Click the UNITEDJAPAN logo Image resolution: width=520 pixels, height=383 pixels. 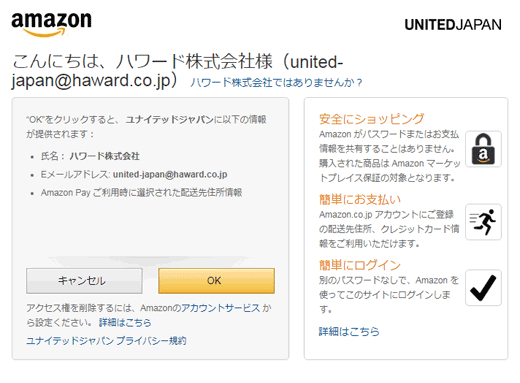(453, 25)
